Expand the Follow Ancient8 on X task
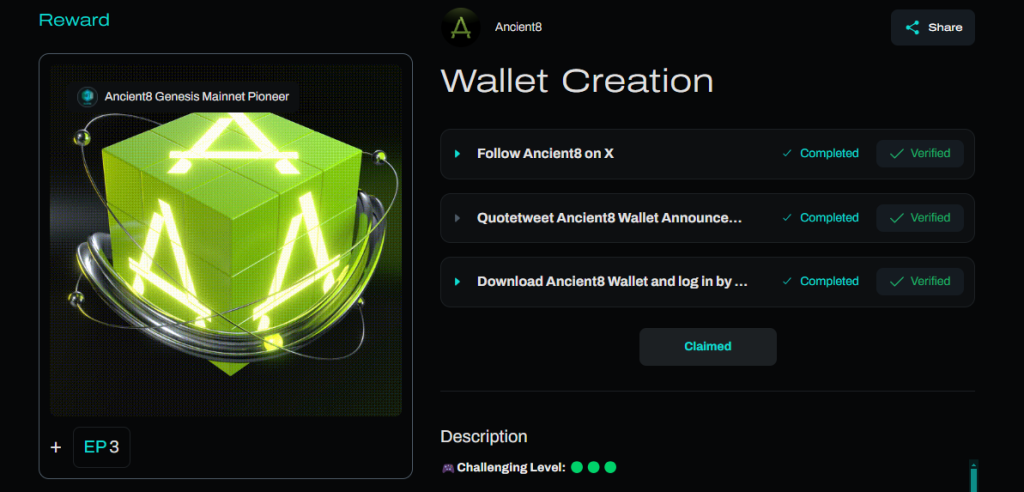Image resolution: width=1024 pixels, height=492 pixels. pos(457,154)
